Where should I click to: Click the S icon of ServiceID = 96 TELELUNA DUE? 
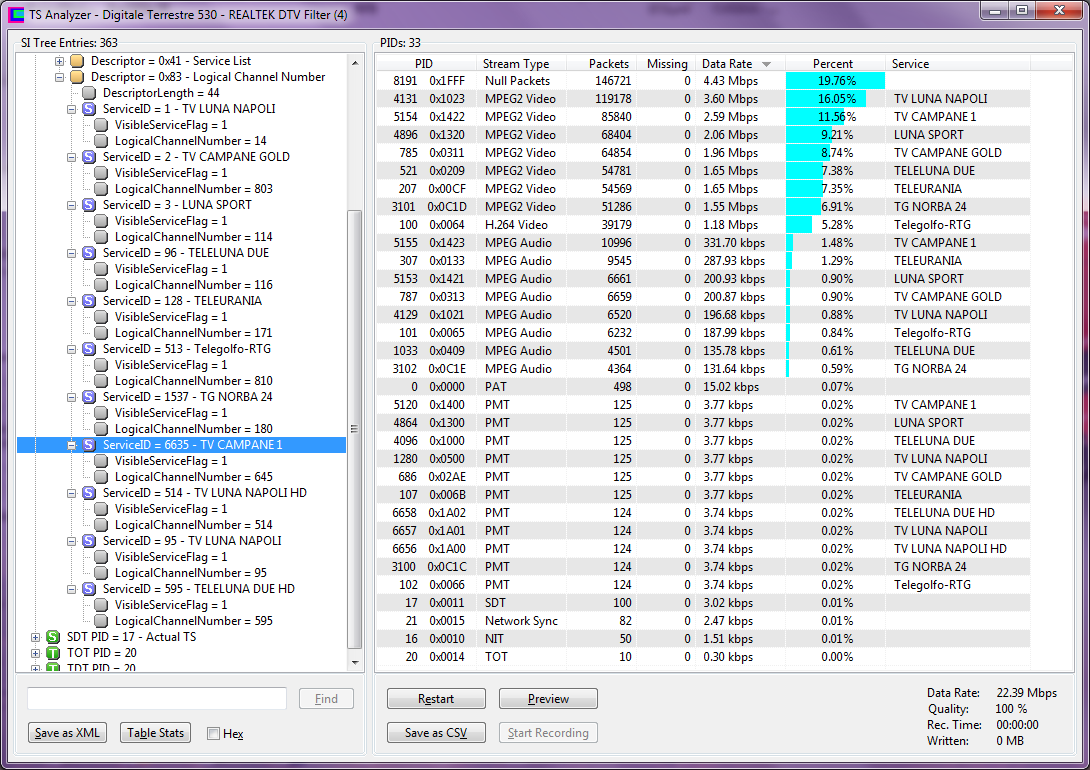89,253
